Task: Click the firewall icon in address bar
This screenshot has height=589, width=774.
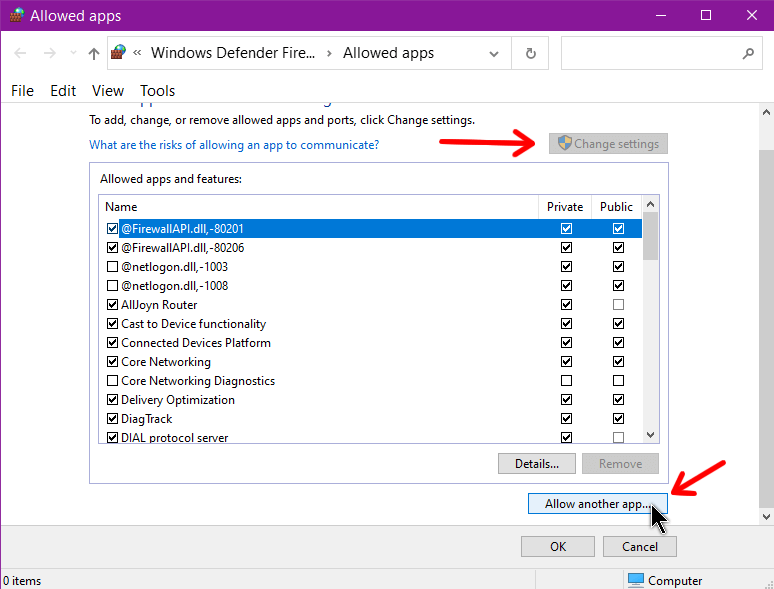Action: tap(118, 52)
